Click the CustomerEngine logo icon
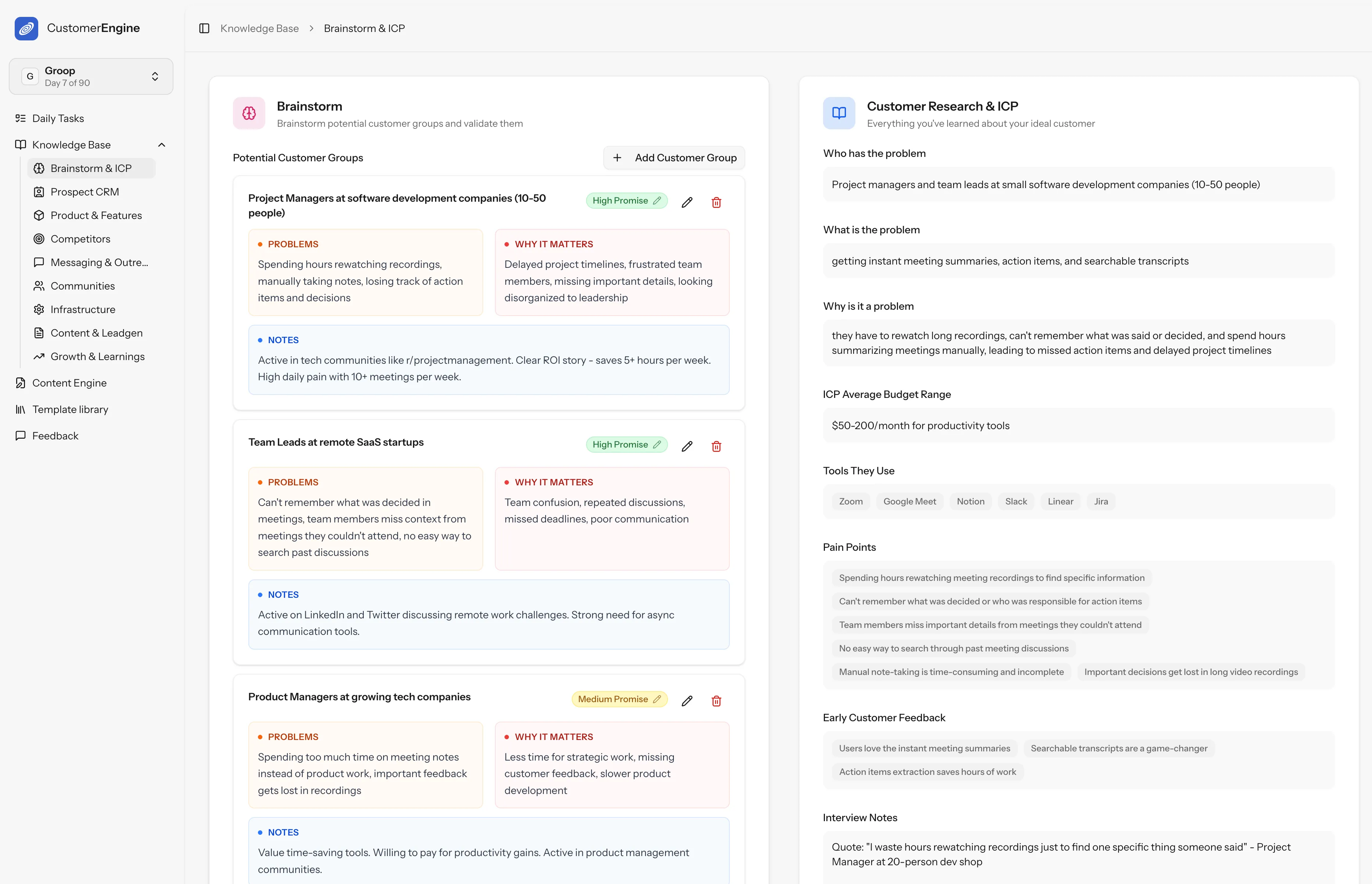 26,28
